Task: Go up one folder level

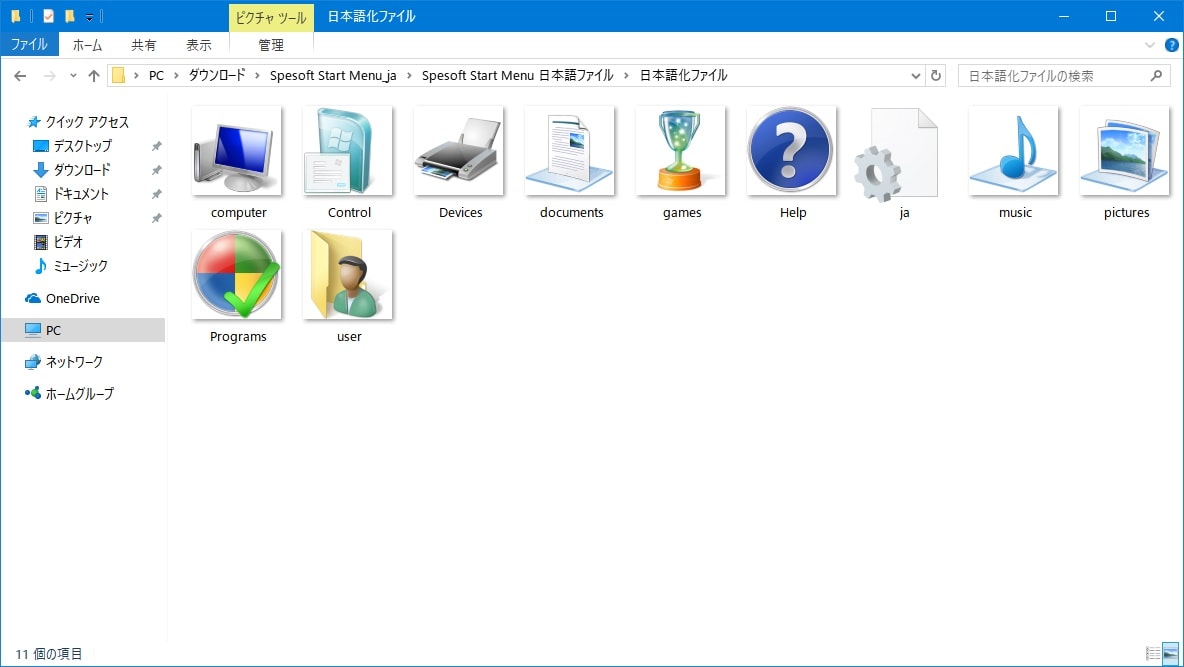Action: point(94,76)
